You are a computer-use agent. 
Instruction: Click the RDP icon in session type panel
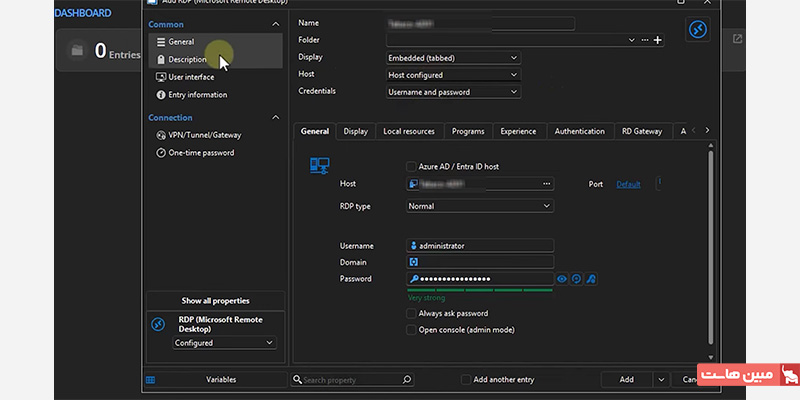tap(158, 324)
